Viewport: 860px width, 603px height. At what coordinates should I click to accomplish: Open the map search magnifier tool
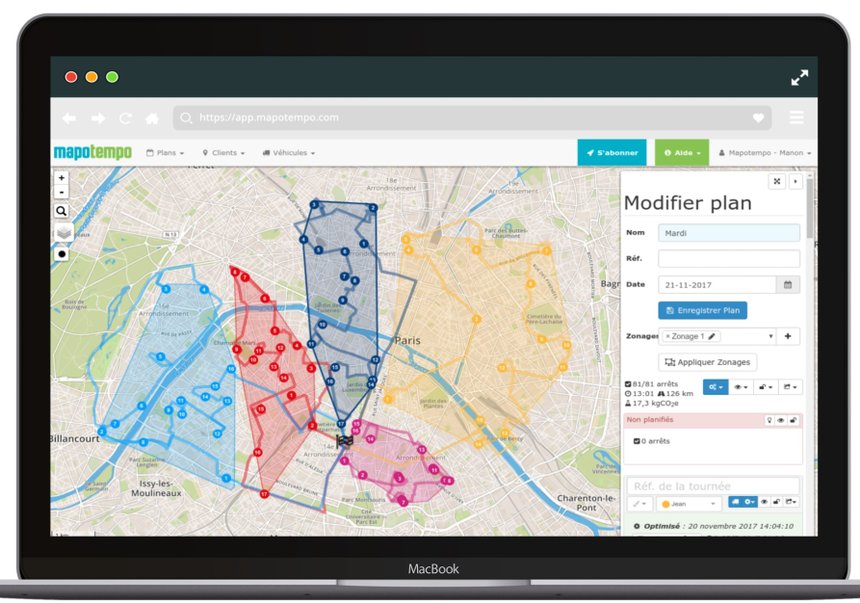(61, 211)
